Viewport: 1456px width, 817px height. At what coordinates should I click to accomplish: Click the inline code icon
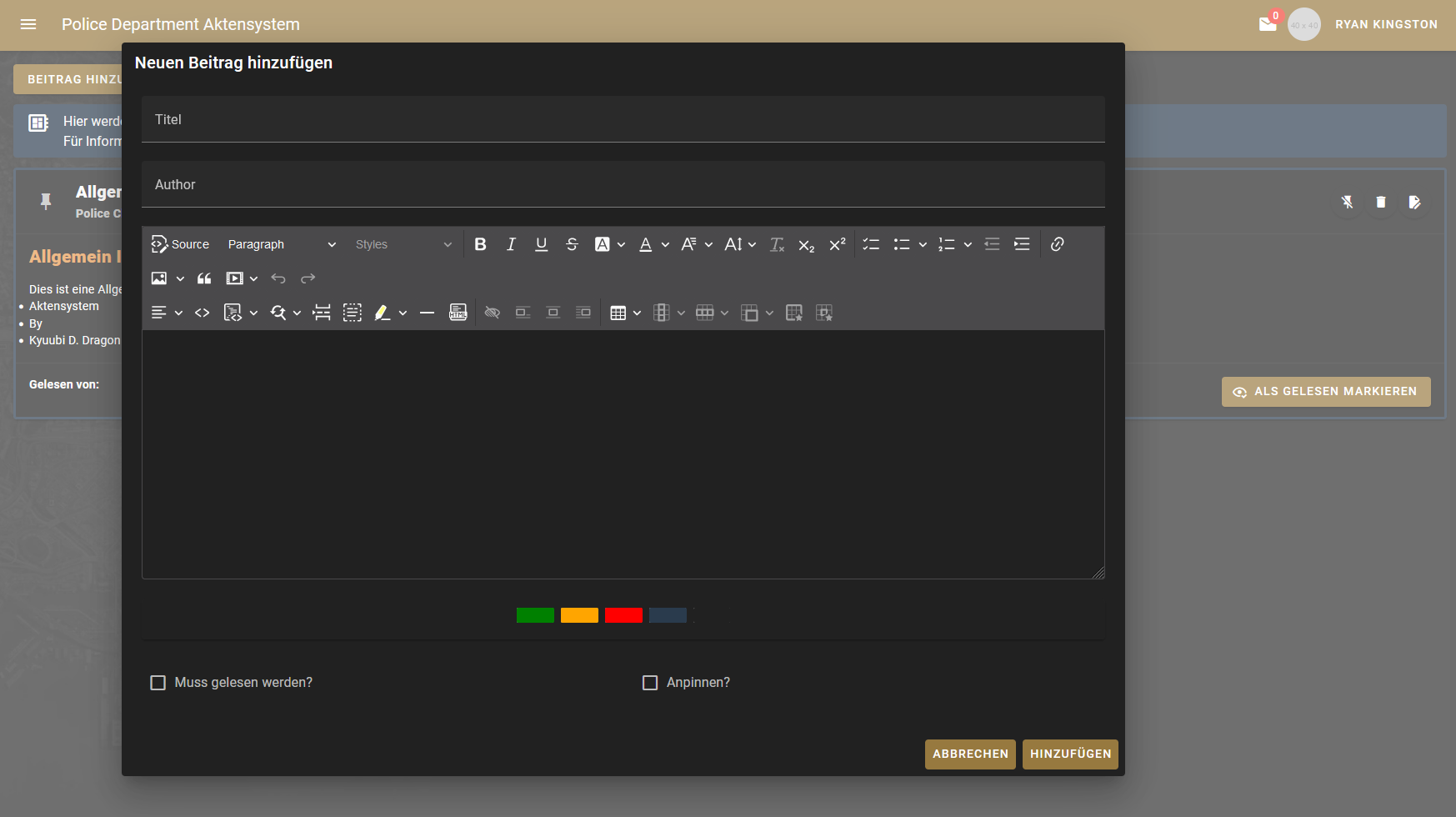[203, 313]
